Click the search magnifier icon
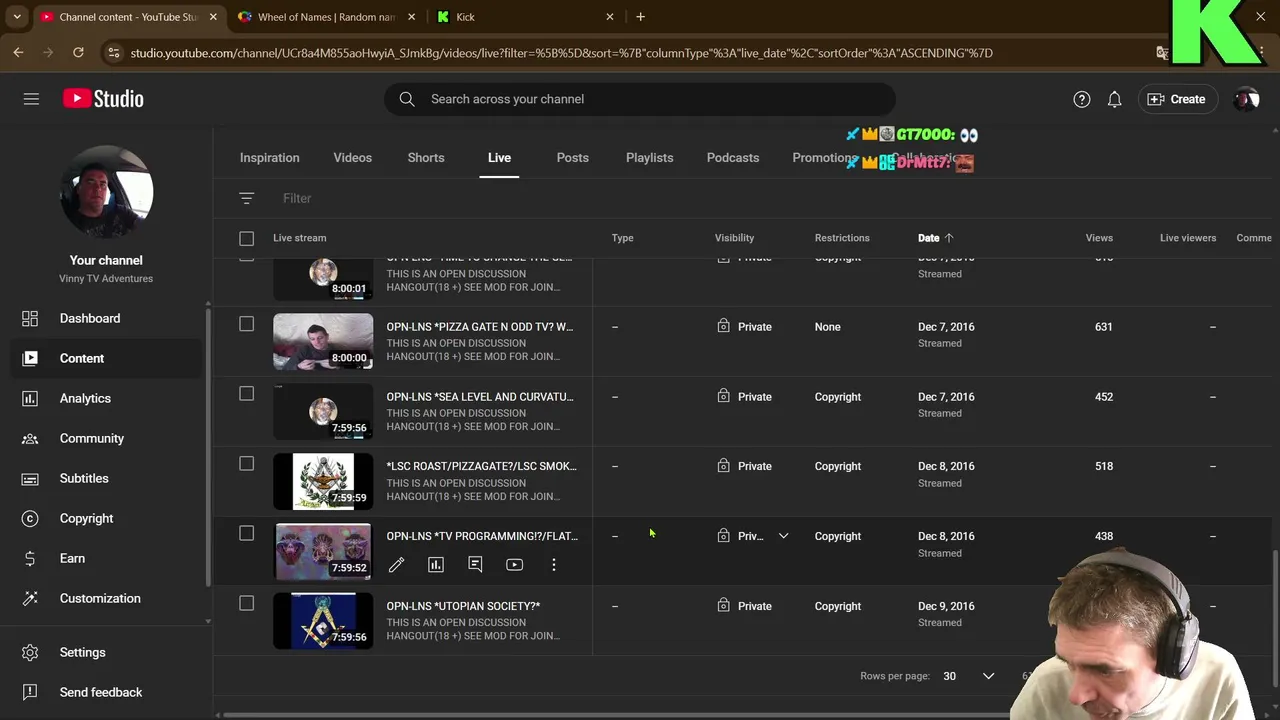Screen dimensions: 1280x720 click(407, 99)
